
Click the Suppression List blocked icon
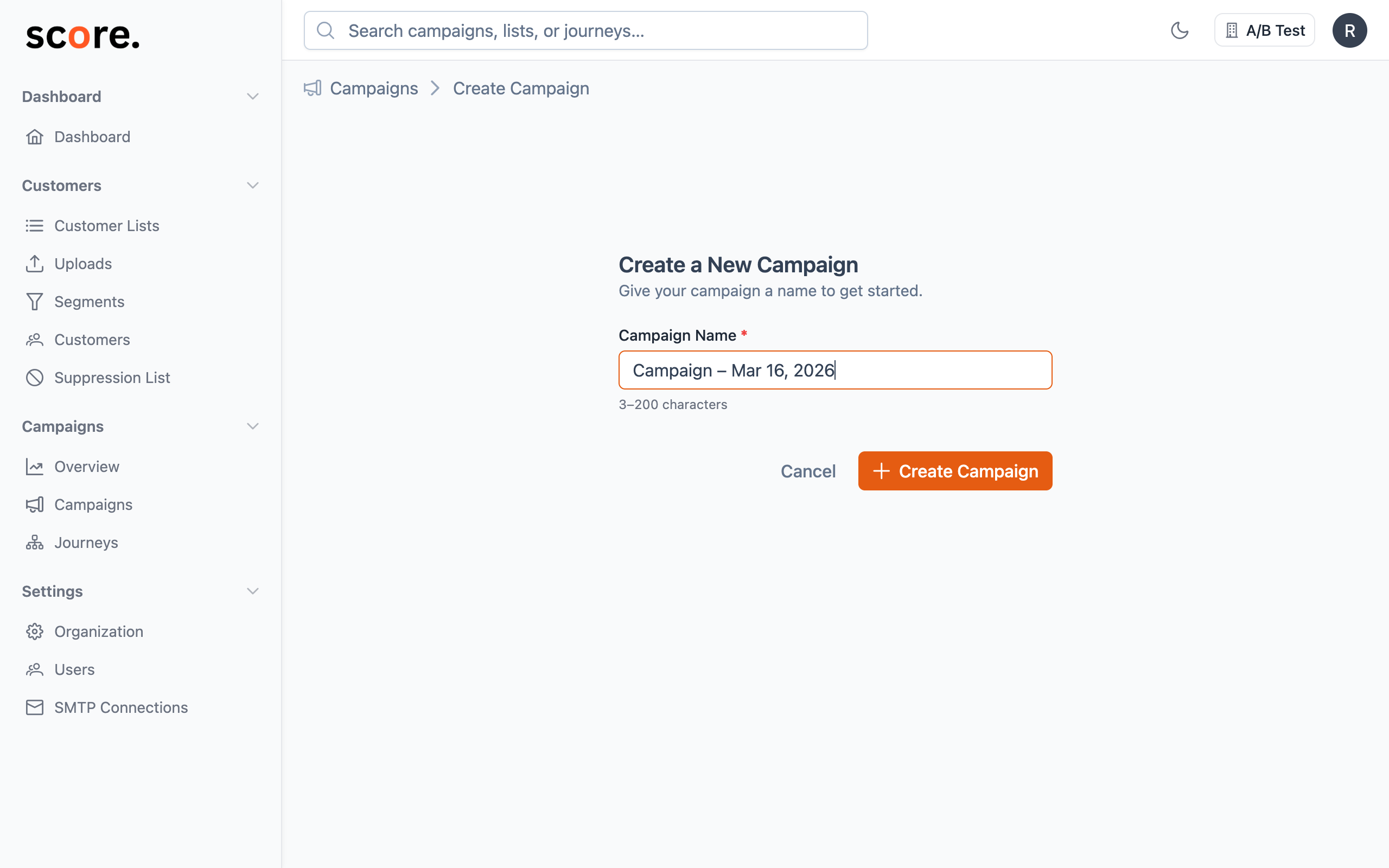tap(34, 377)
